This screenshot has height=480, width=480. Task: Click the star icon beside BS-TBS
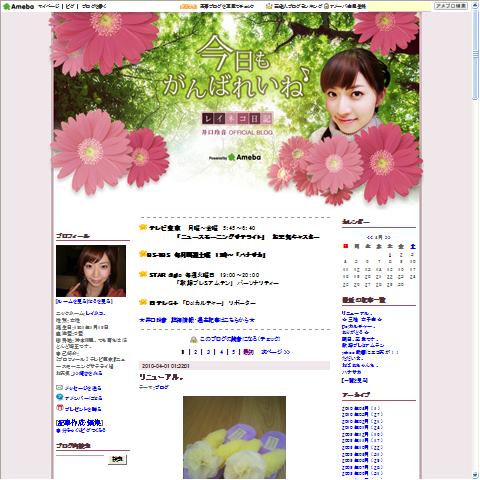click(x=143, y=254)
